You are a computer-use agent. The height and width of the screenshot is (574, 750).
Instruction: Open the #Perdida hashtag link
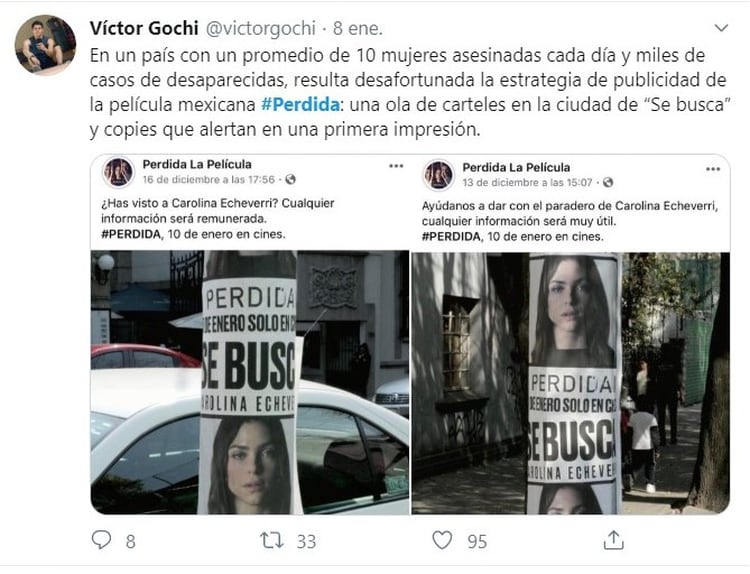click(x=300, y=104)
